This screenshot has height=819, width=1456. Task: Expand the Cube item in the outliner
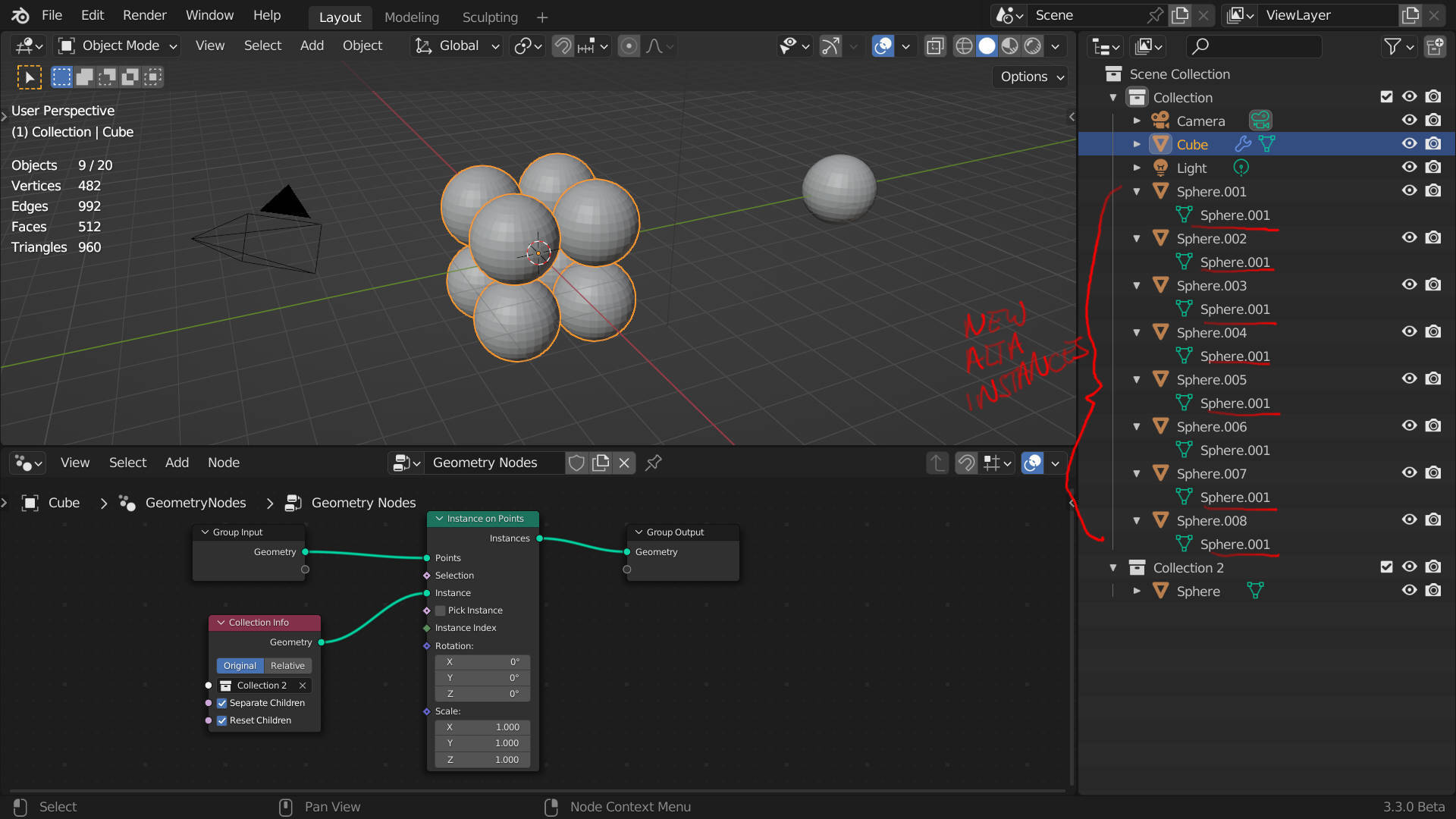tap(1136, 143)
